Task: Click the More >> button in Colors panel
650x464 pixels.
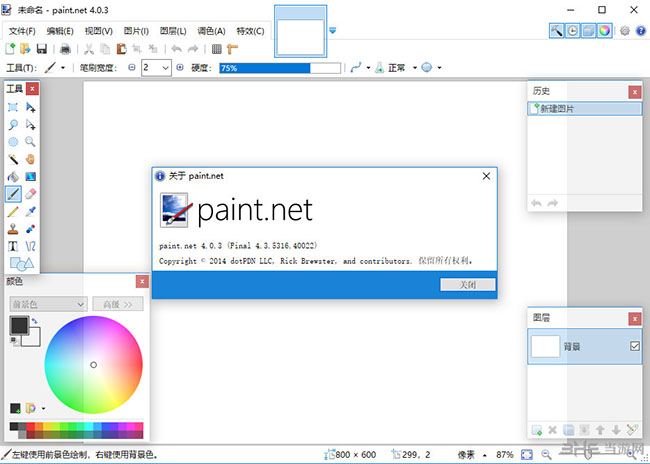Action: coord(118,304)
